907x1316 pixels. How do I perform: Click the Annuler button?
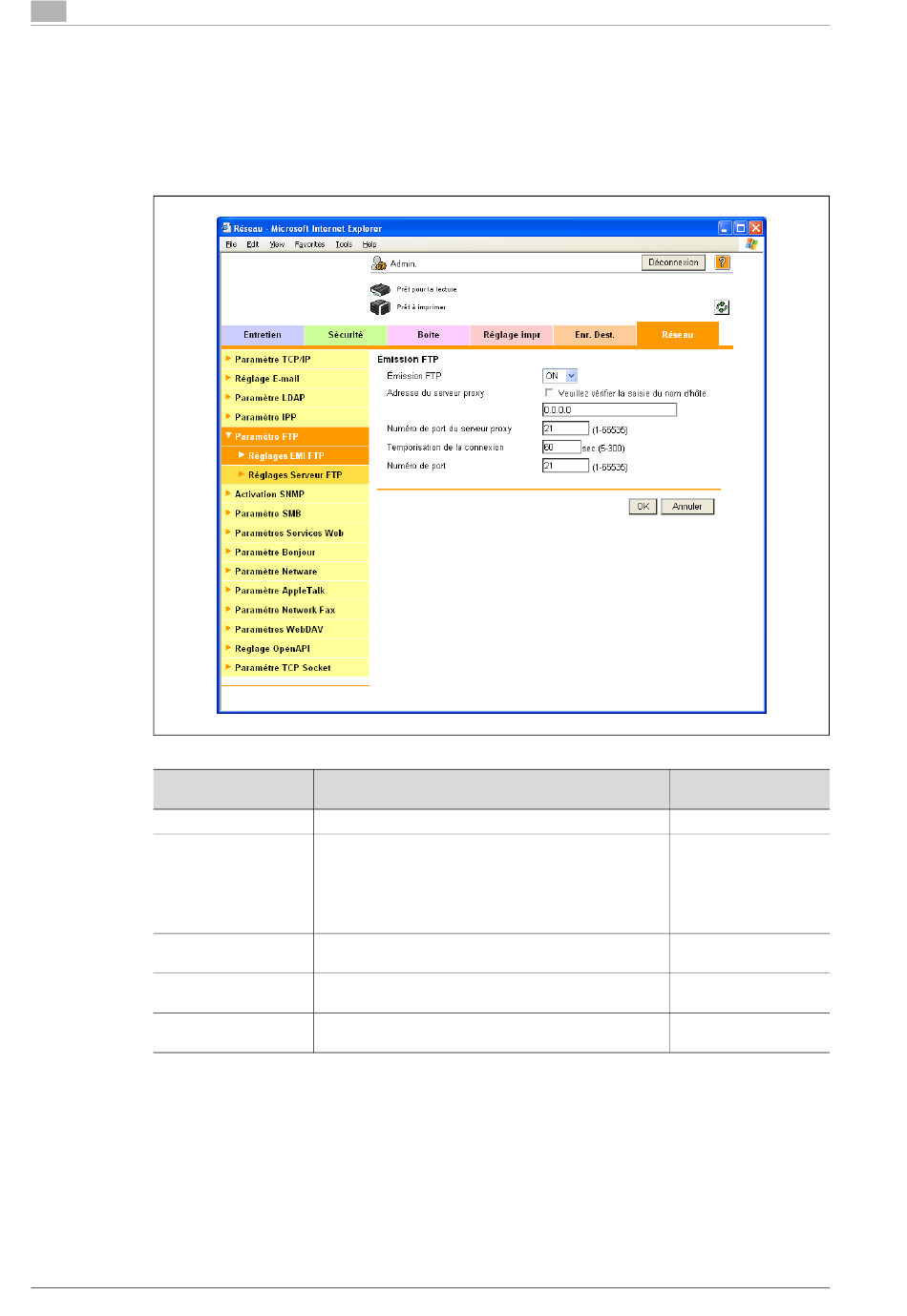(x=687, y=507)
